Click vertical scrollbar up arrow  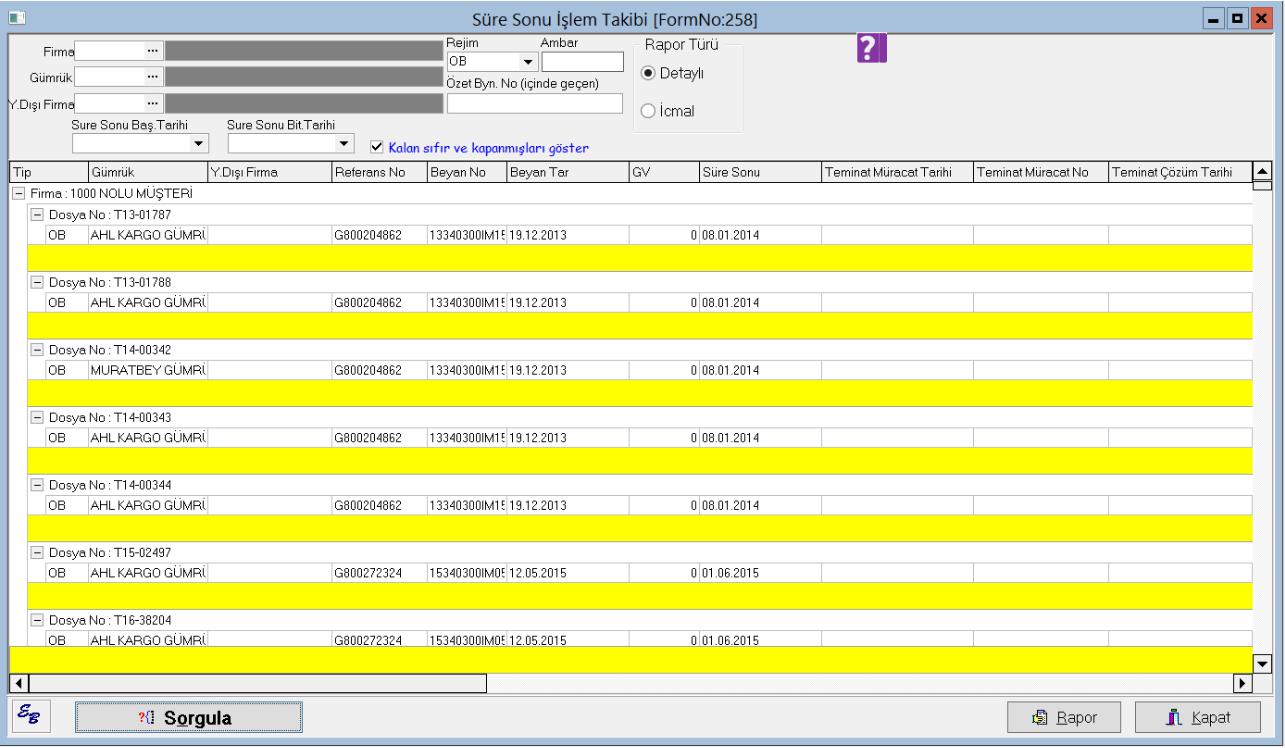pyautogui.click(x=1260, y=172)
